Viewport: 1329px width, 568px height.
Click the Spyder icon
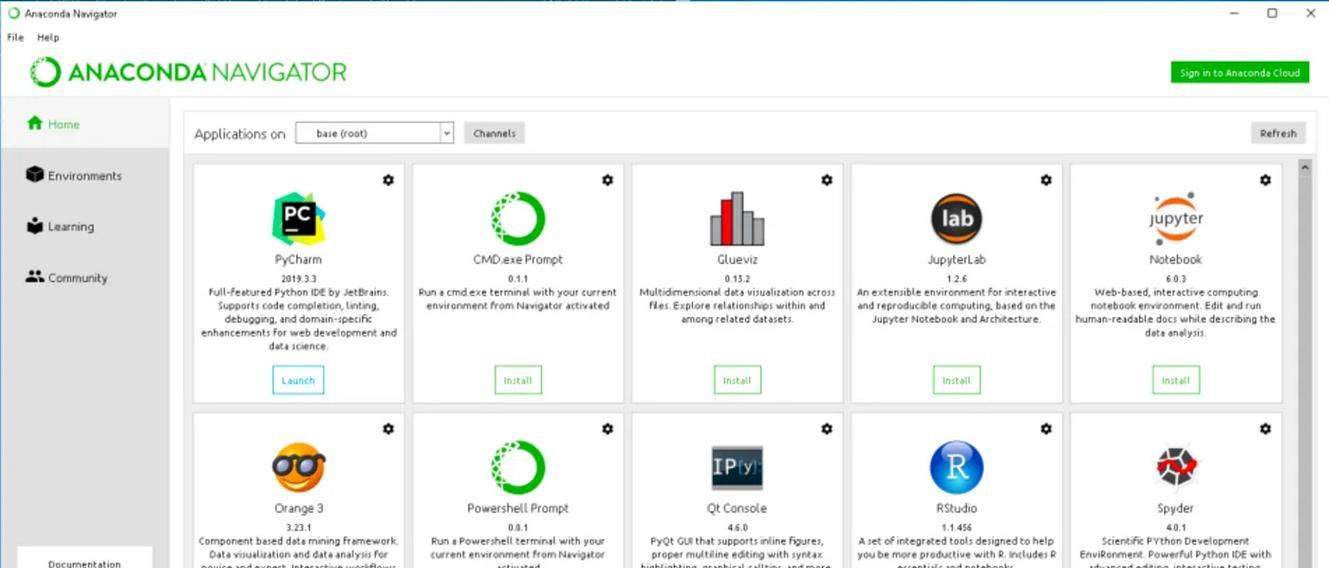[1176, 467]
